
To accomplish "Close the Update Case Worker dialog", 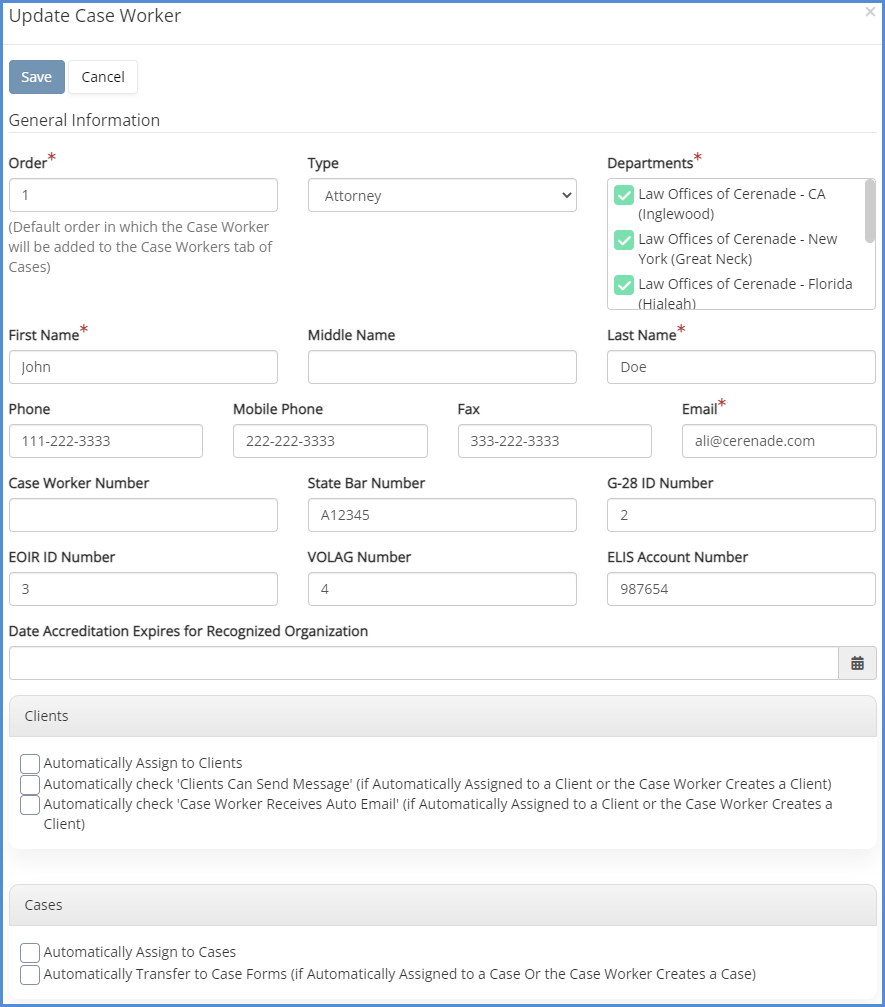I will (870, 12).
